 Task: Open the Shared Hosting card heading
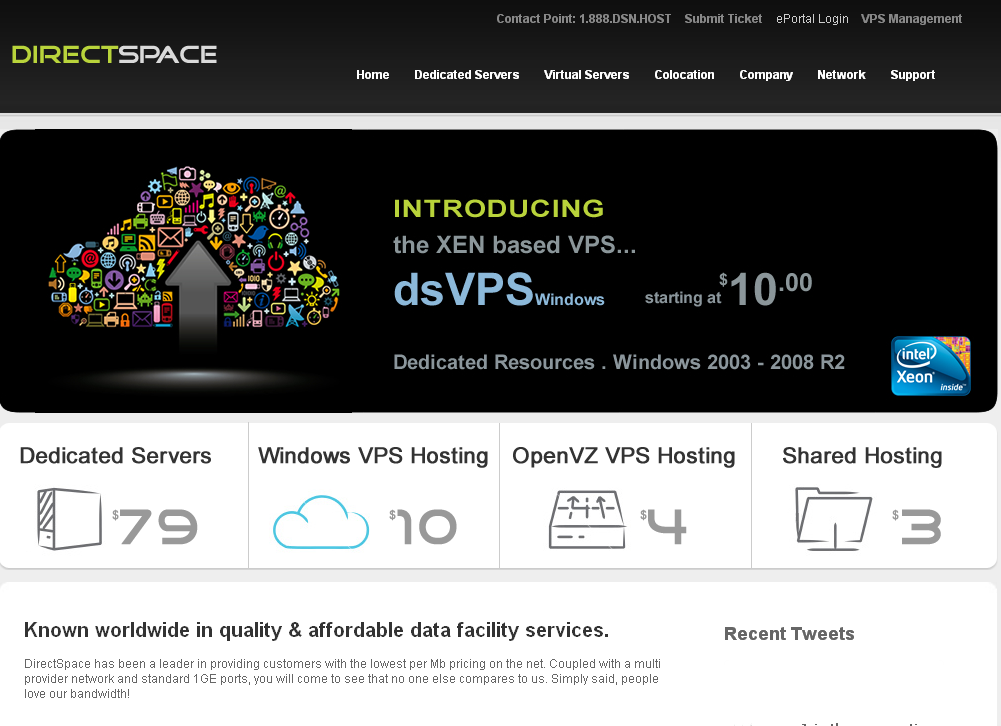[x=862, y=456]
